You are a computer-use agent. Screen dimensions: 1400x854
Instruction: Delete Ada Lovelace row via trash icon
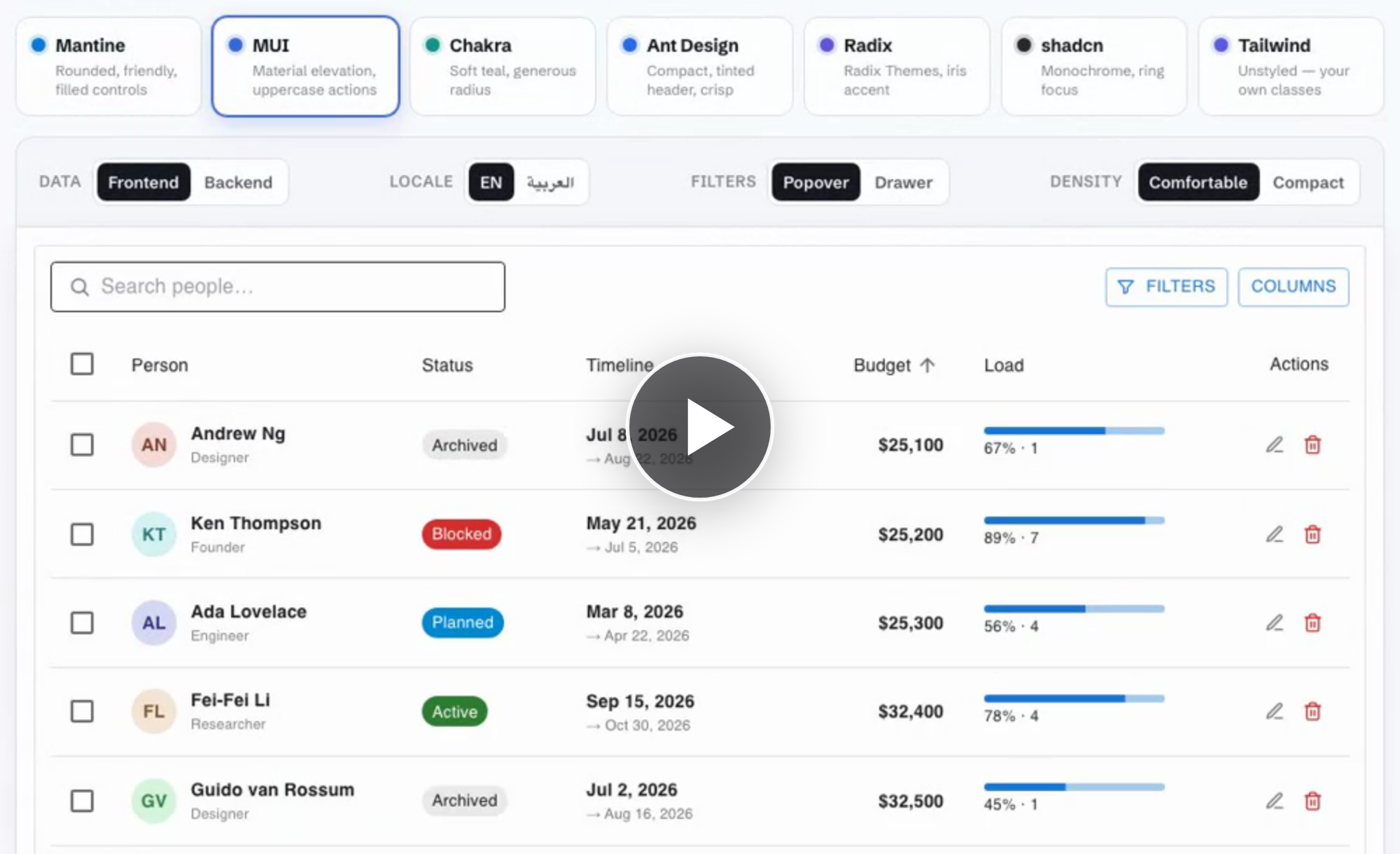click(1312, 622)
